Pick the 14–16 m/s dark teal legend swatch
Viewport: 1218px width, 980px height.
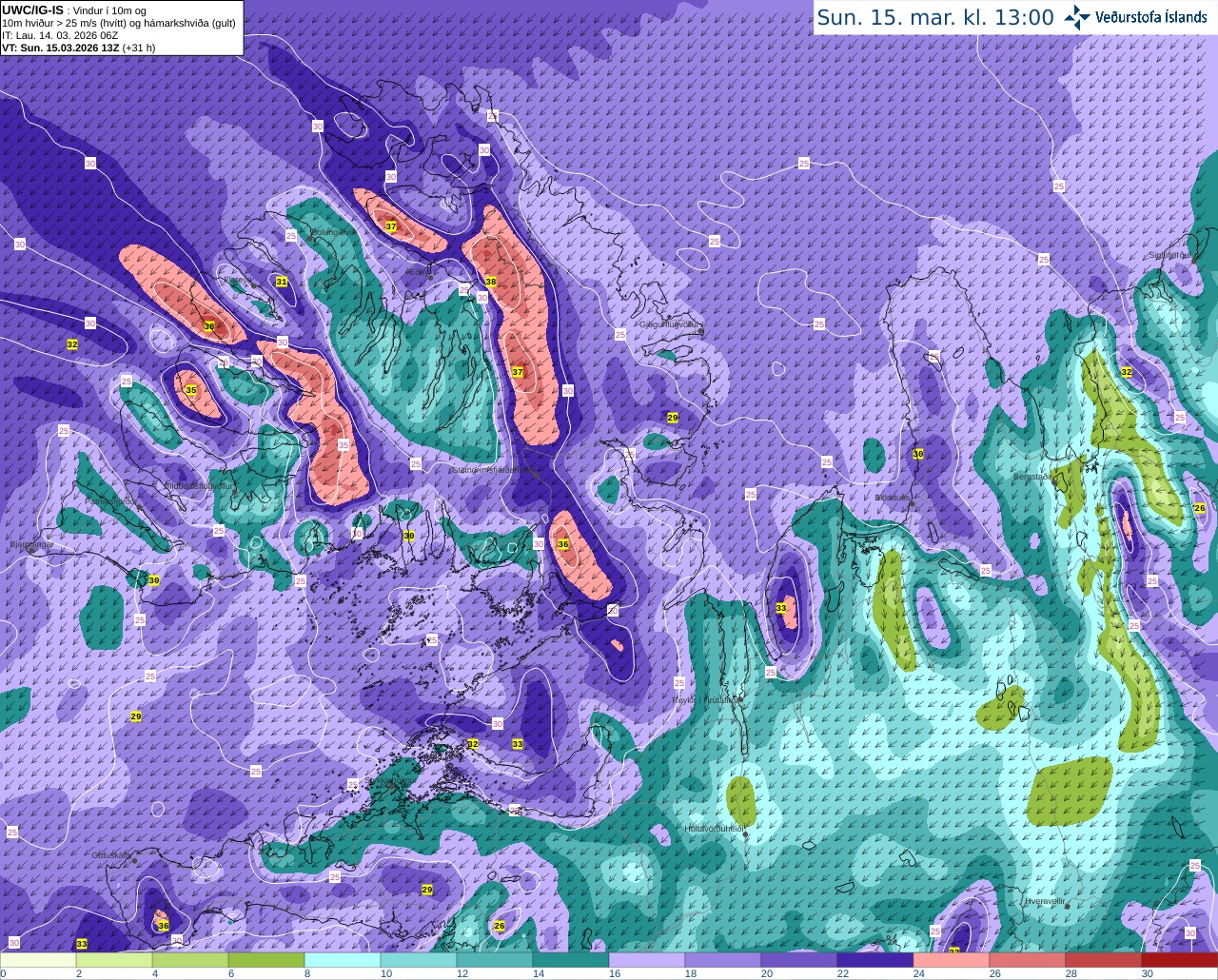571,960
